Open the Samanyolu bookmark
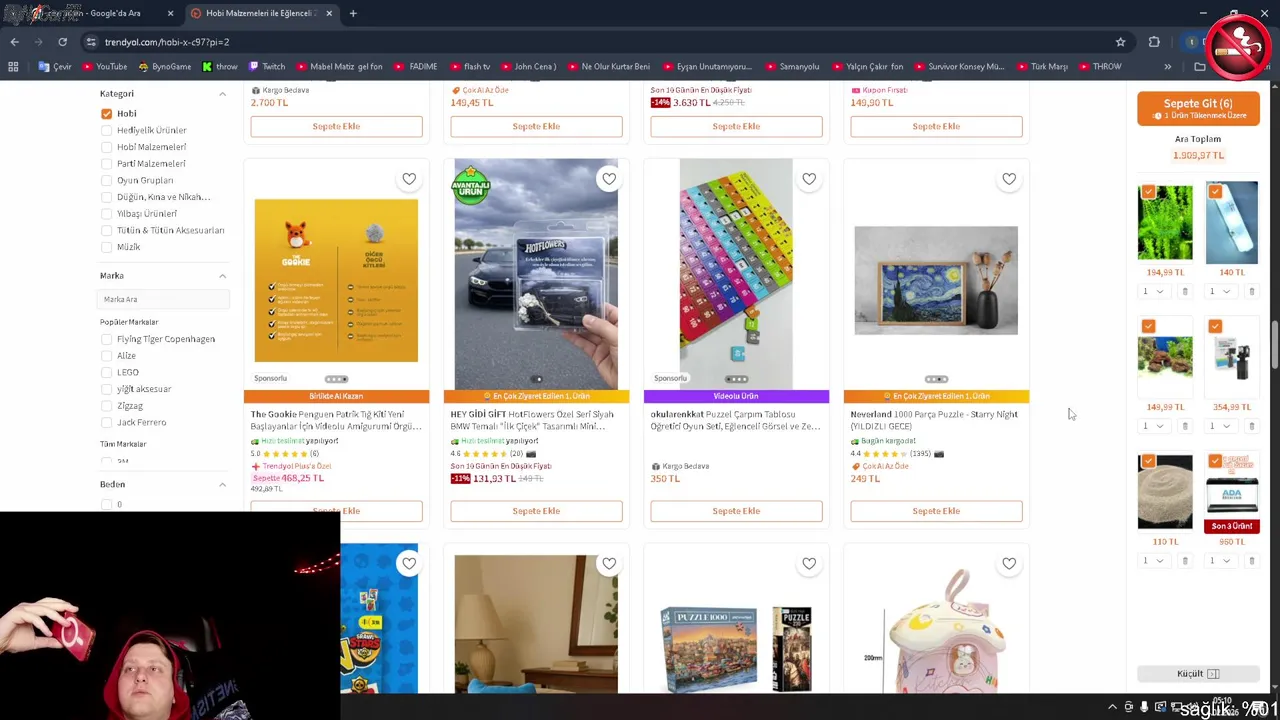 pyautogui.click(x=792, y=66)
